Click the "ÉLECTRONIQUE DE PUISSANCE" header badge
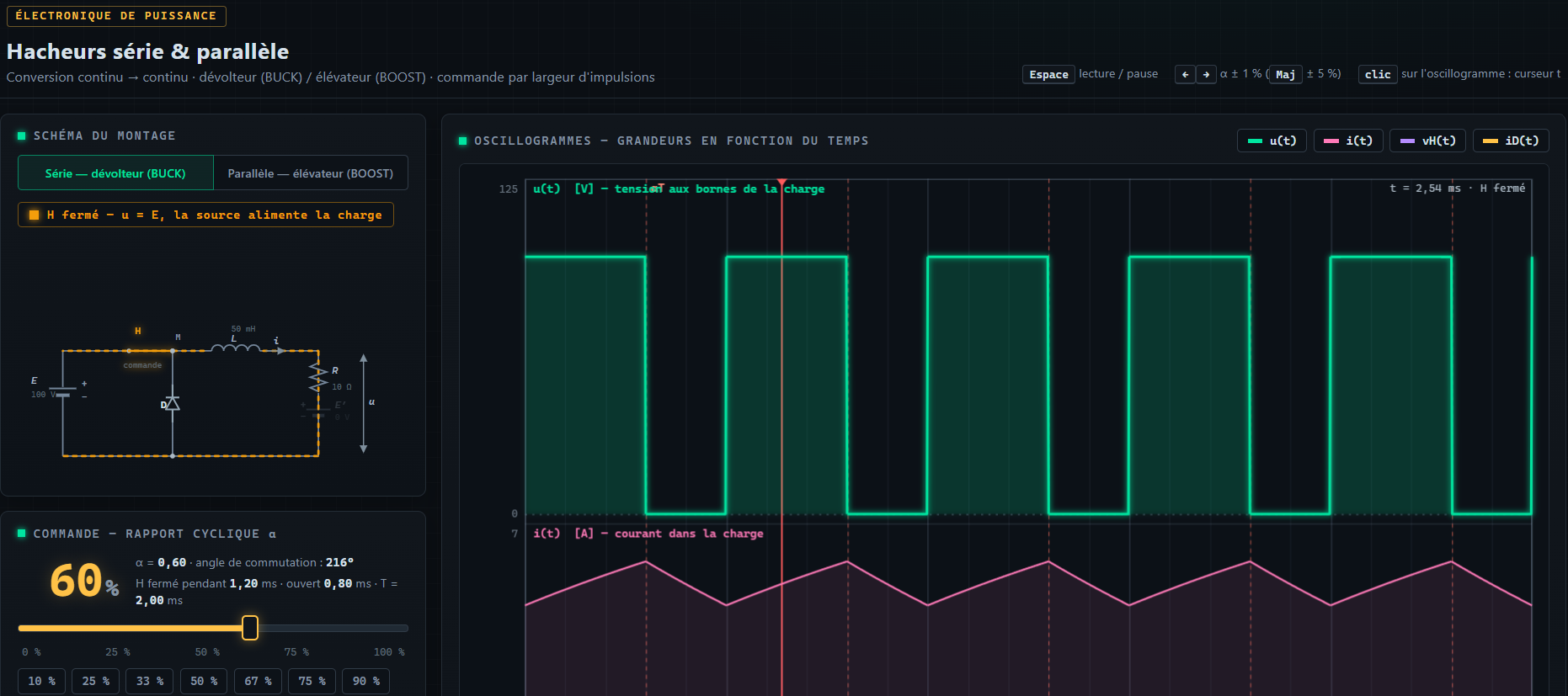Image resolution: width=1568 pixels, height=696 pixels. coord(116,15)
